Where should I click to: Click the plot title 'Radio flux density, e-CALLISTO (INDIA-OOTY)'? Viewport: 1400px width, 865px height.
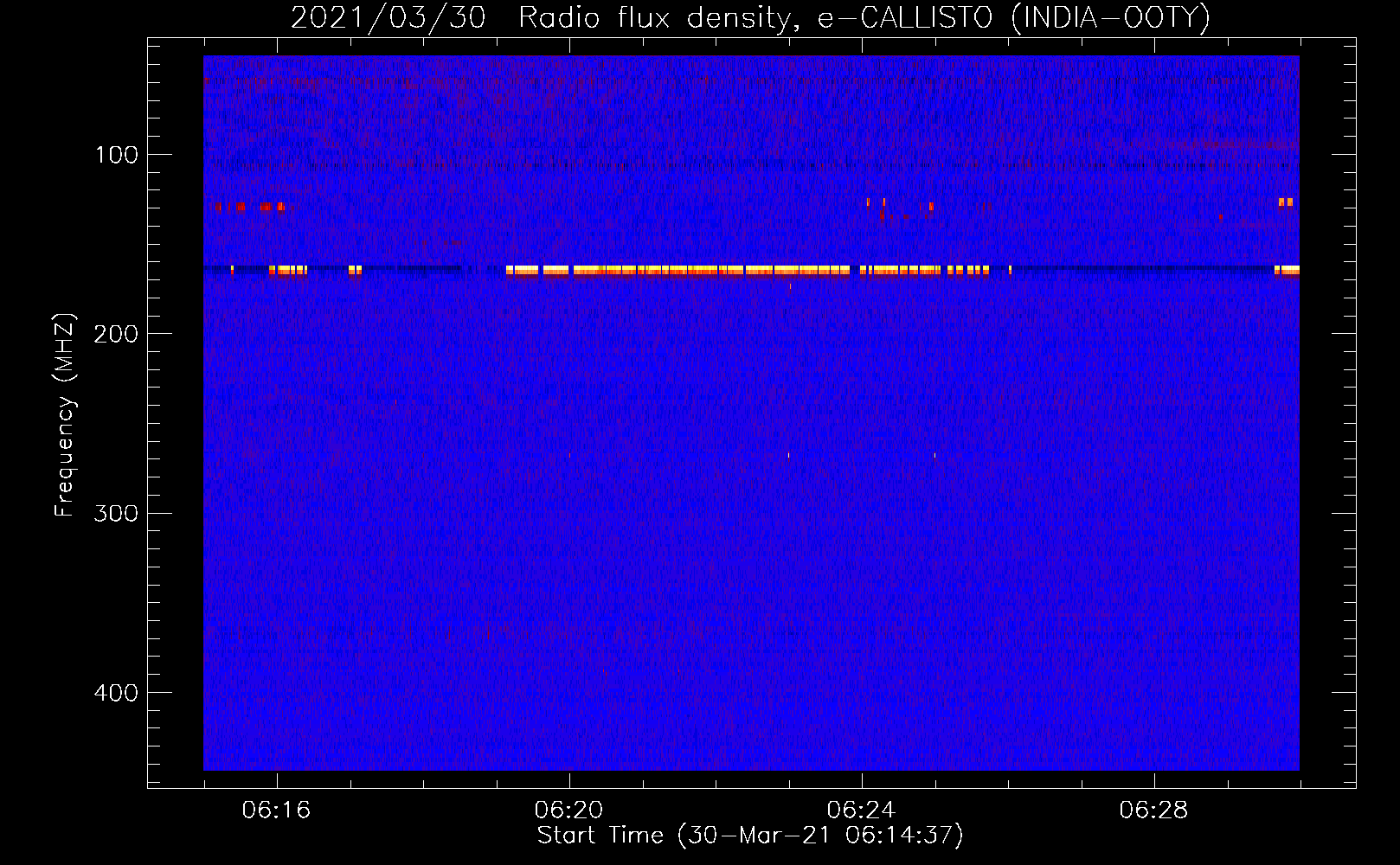864,18
